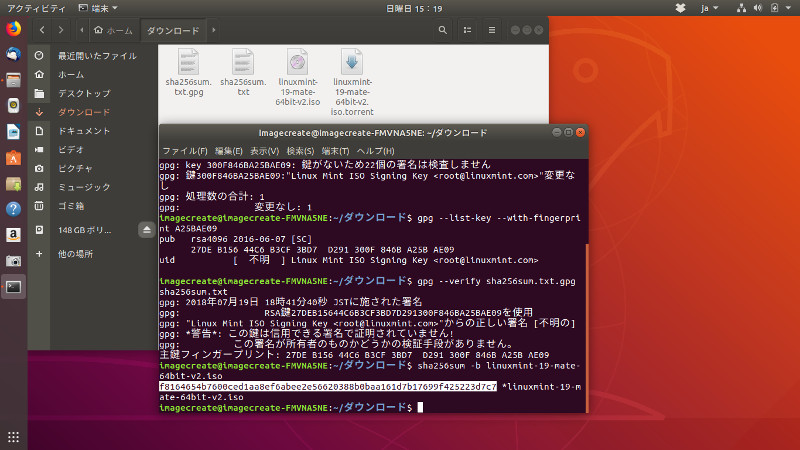
Task: Click ダウンロード breadcrumb in path bar
Action: tap(173, 31)
